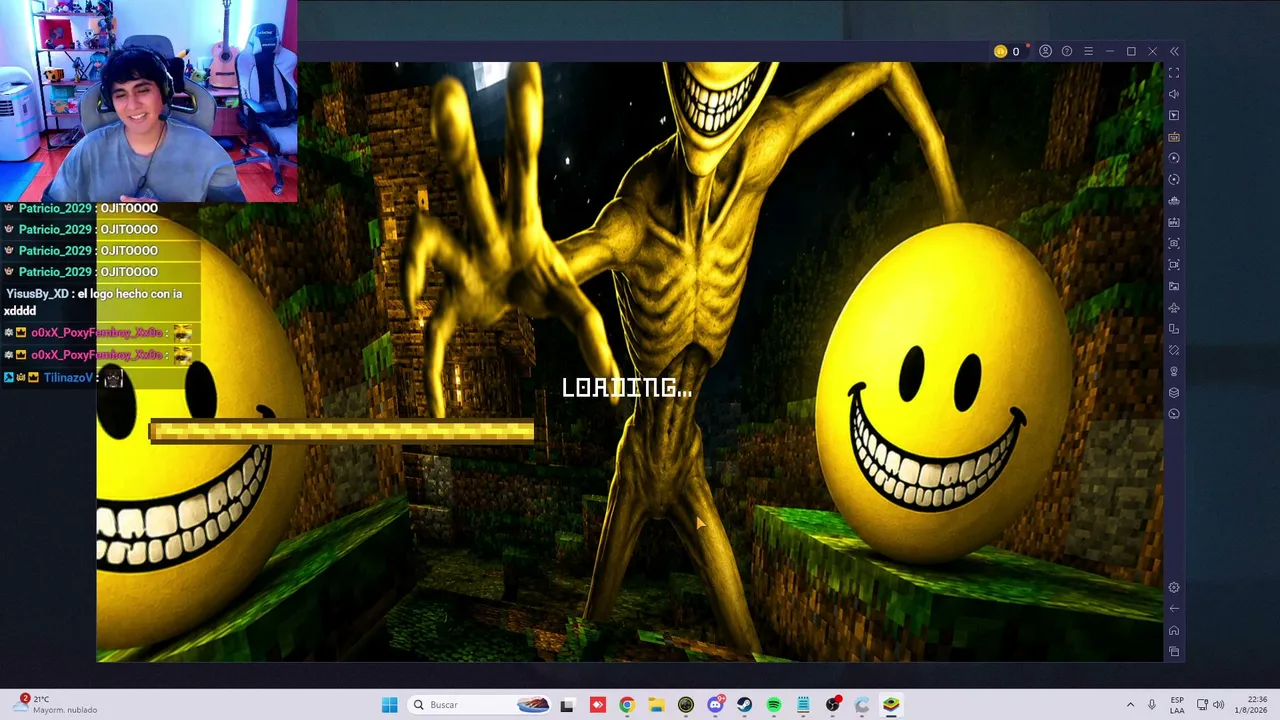Open Google Chrome from the taskbar

pos(627,705)
